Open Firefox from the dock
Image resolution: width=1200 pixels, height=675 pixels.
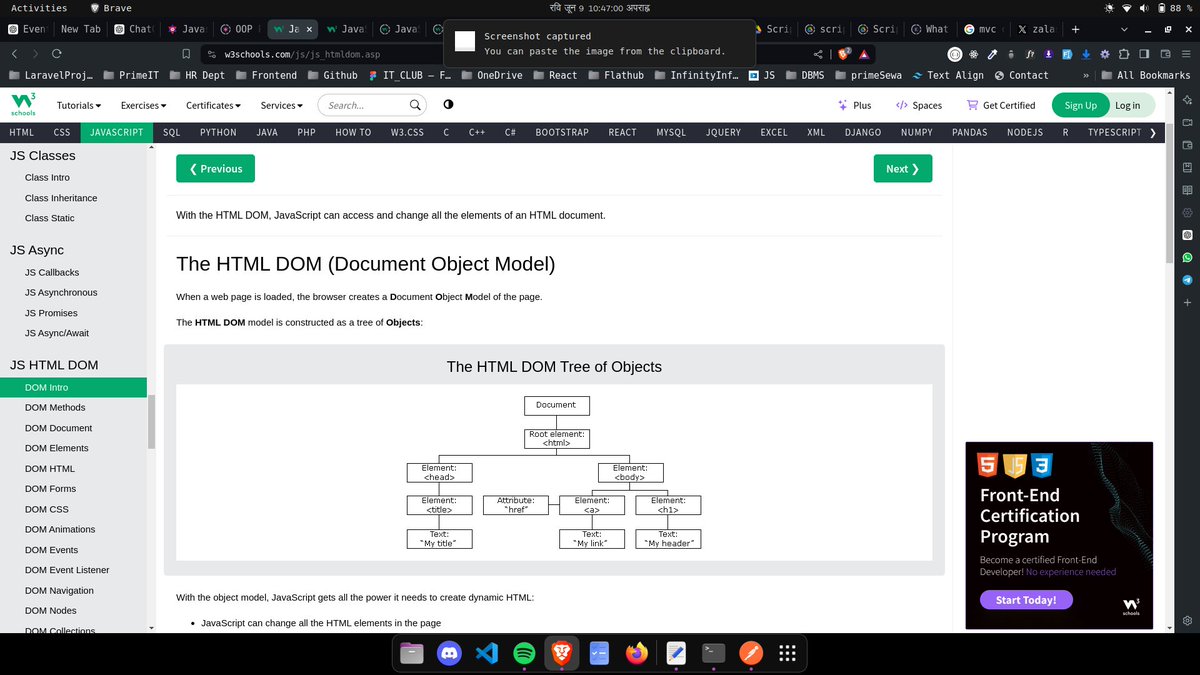pyautogui.click(x=637, y=653)
